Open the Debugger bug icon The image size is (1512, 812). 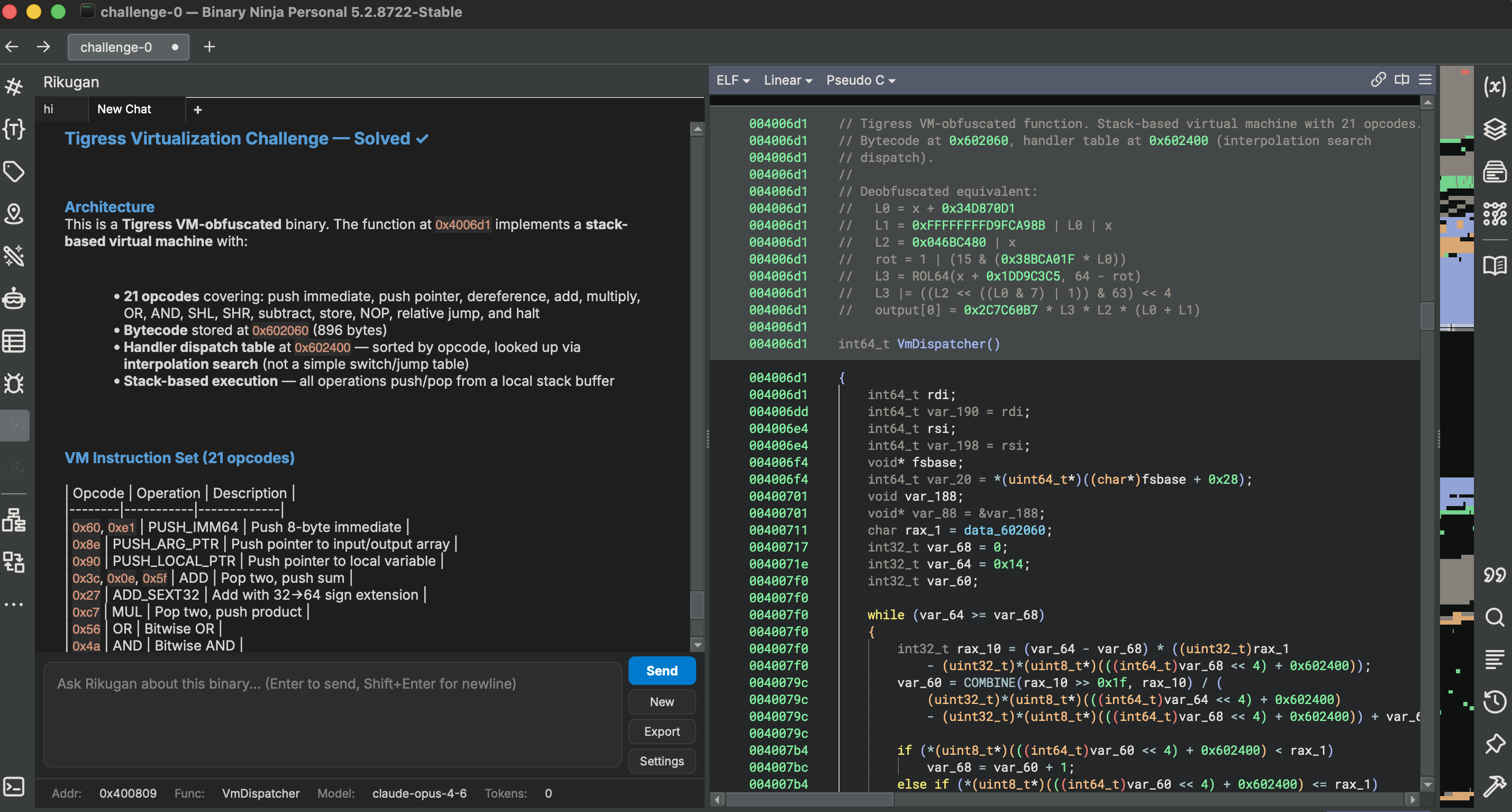tap(14, 383)
